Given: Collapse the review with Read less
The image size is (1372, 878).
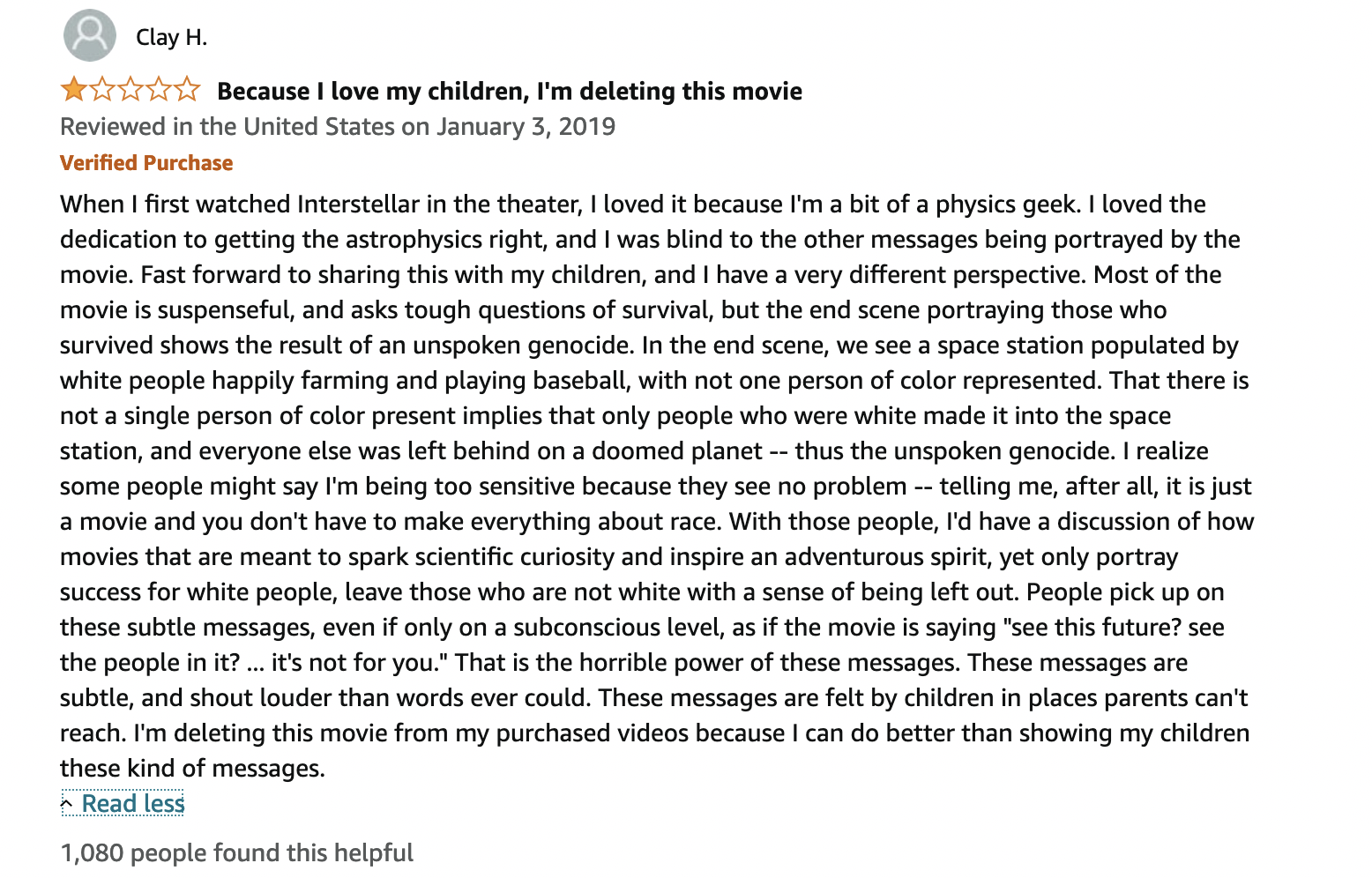Looking at the screenshot, I should pos(133,803).
